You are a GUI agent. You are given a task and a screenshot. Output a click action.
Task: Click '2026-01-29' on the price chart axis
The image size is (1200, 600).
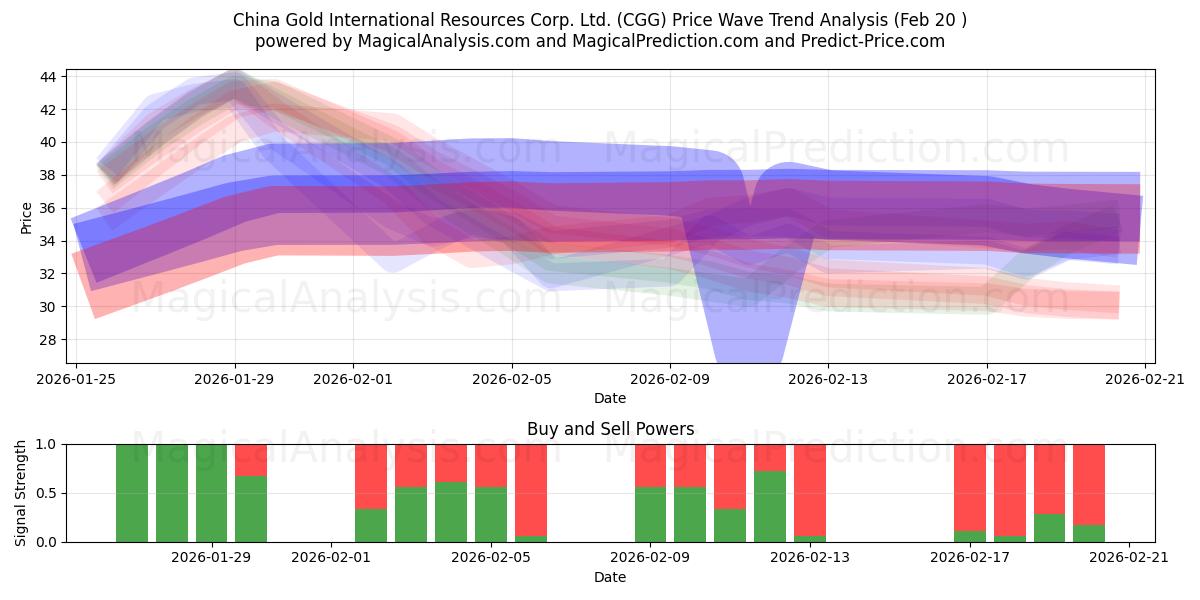[235, 378]
